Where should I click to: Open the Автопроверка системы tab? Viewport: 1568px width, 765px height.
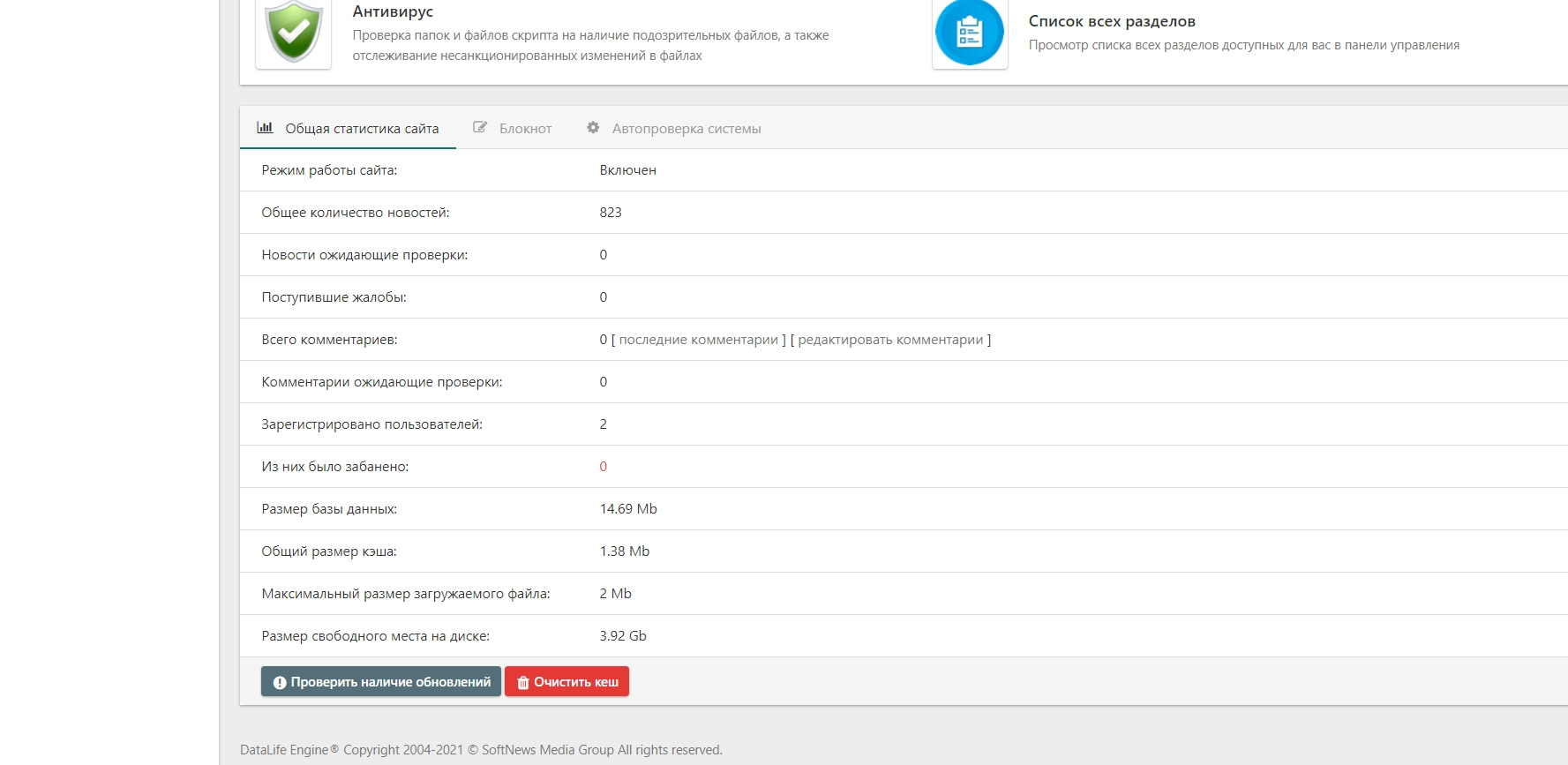[x=674, y=128]
